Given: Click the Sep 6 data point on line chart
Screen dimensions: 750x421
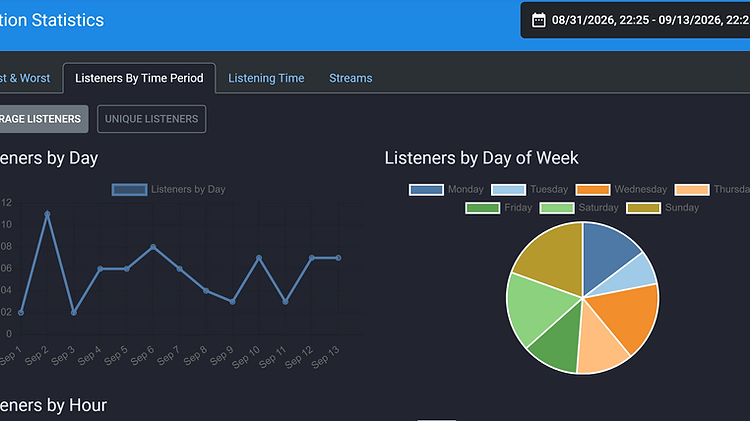Looking at the screenshot, I should (153, 247).
